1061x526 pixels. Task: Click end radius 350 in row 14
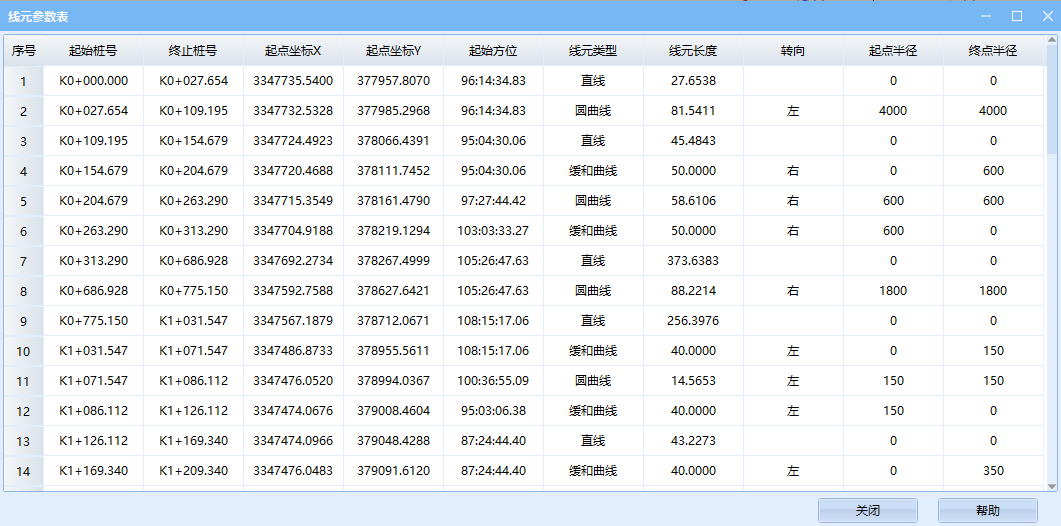pos(993,470)
